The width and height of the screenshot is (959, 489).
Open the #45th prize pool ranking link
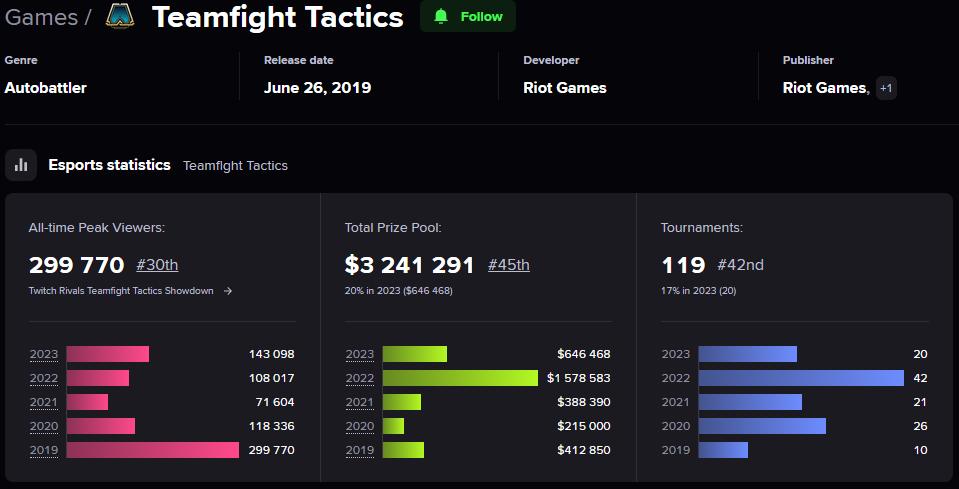coord(509,265)
